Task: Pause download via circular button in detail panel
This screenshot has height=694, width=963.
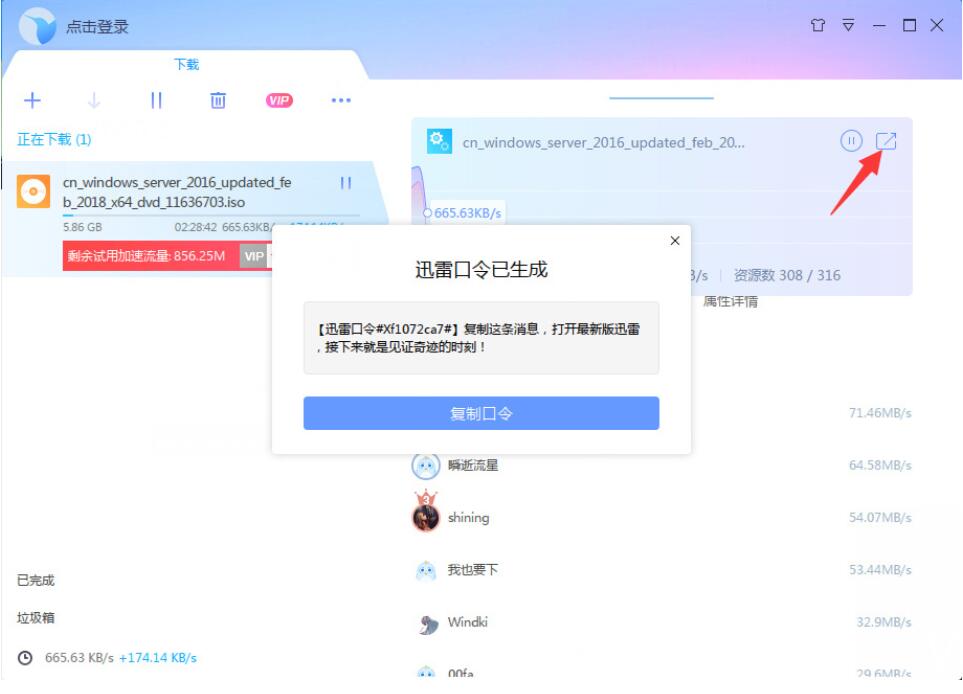Action: click(x=851, y=141)
